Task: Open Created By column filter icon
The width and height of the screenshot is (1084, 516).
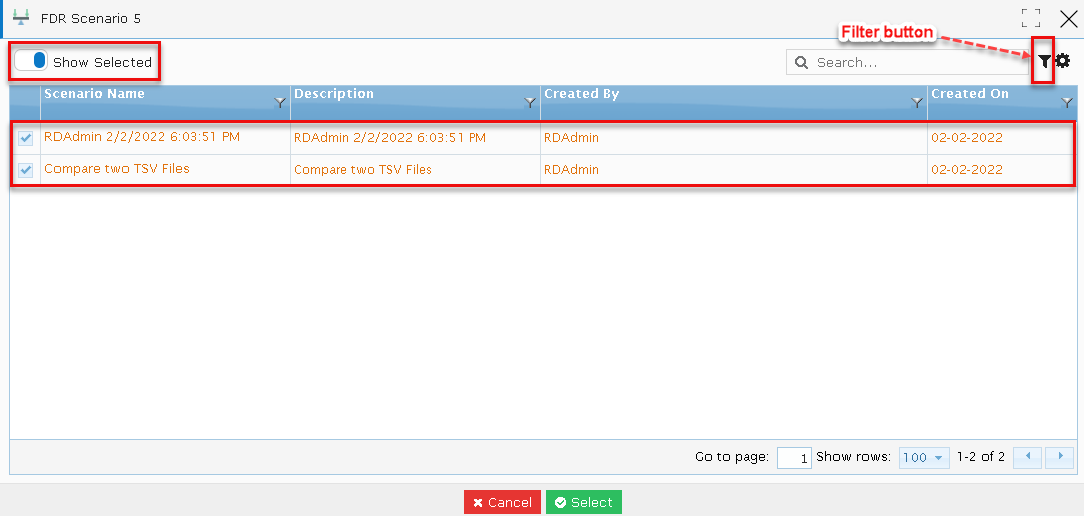Action: (x=917, y=102)
